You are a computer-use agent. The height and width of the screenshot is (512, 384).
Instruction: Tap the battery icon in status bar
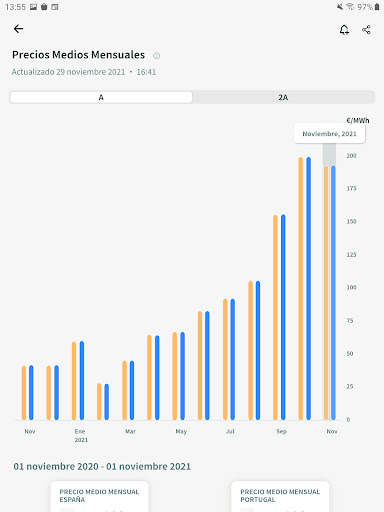click(377, 7)
